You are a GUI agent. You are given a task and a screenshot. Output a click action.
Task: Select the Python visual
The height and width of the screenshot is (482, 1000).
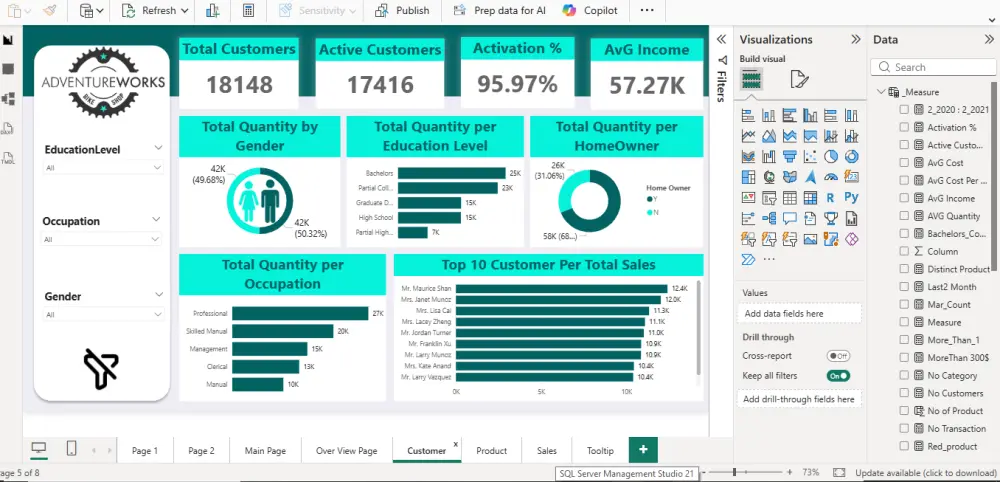(x=851, y=198)
